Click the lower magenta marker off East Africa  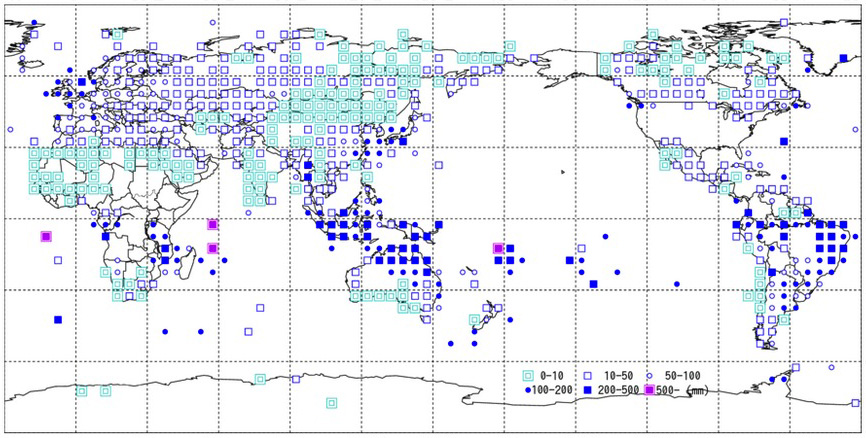pos(212,248)
